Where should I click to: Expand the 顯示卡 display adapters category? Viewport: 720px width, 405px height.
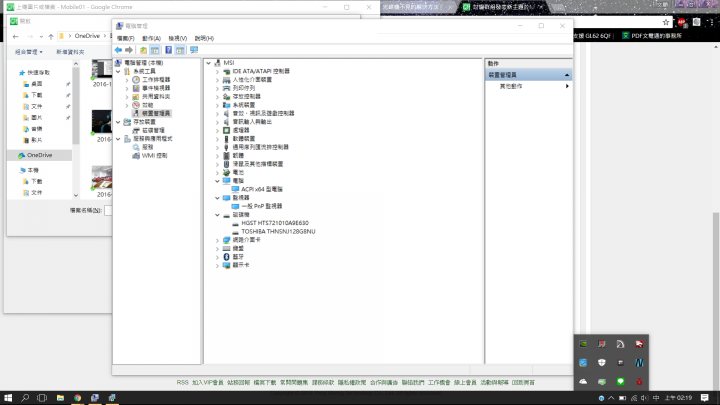[x=218, y=265]
